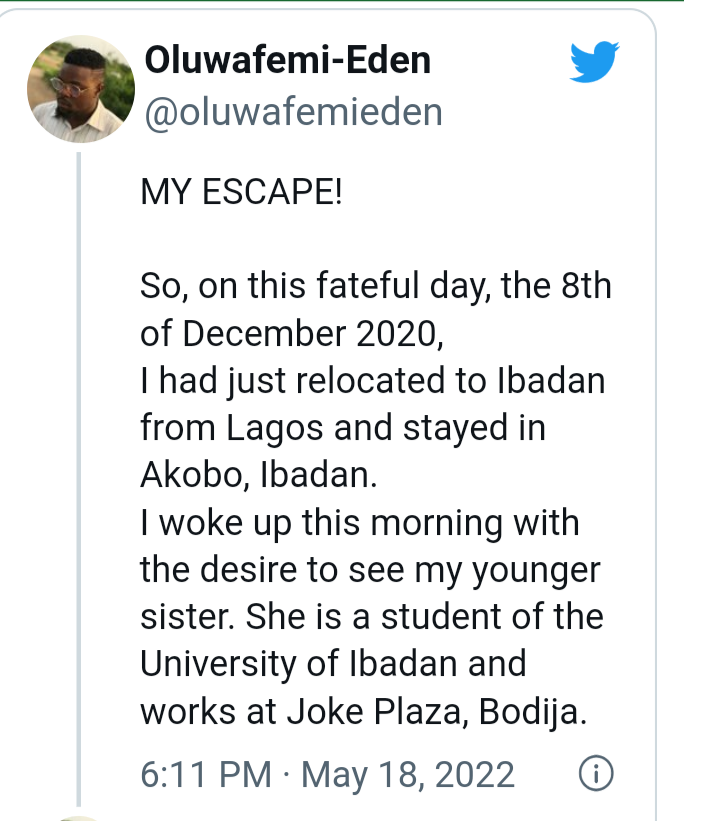Open the tweet info circle icon

[596, 773]
